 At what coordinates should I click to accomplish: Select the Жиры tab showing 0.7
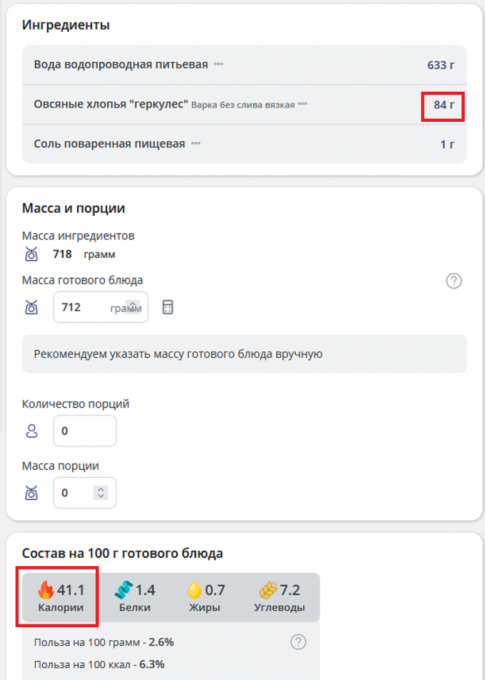pos(205,597)
